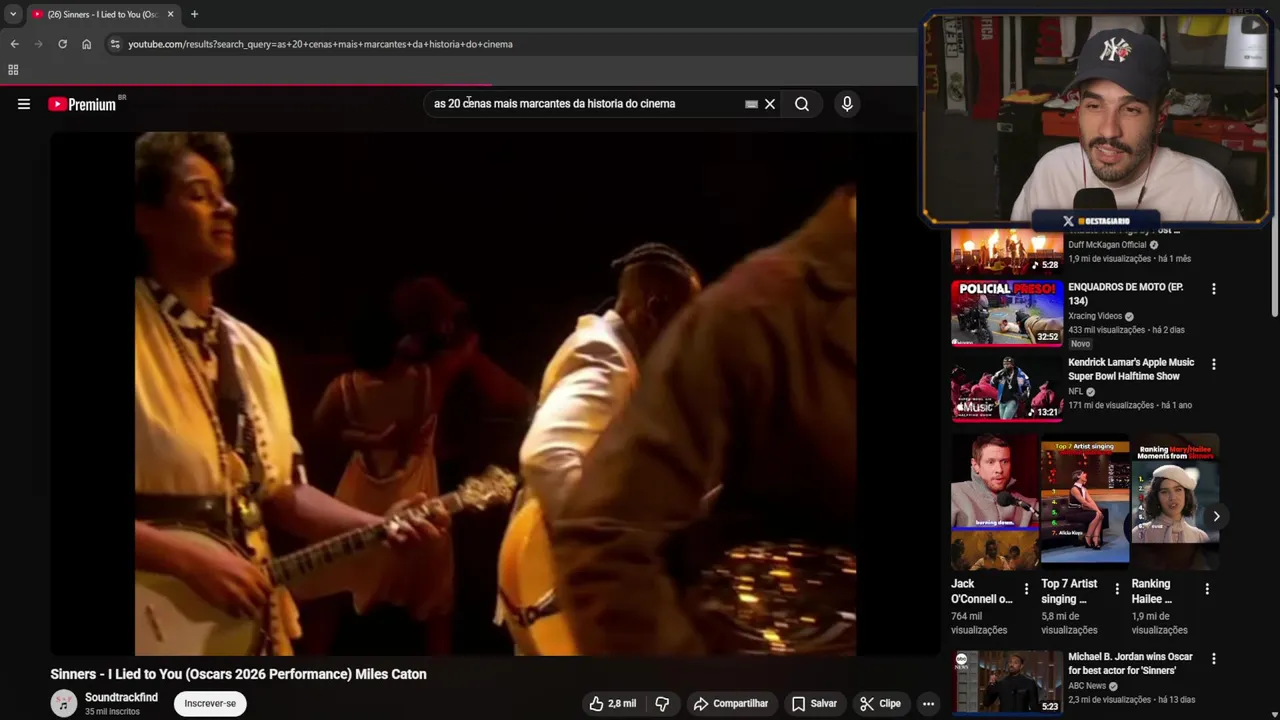Screen dimensions: 1280x720
Task: Create a clip with the Clipe button
Action: click(x=881, y=704)
